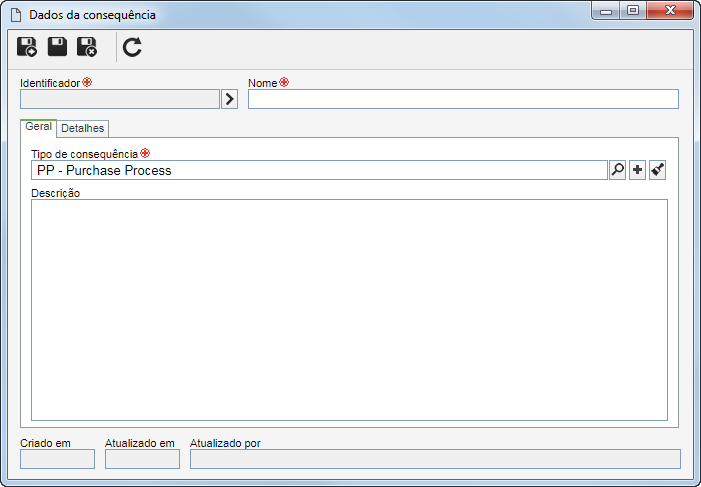Click the plain Save disk icon
Viewport: 701px width, 487px height.
57,47
